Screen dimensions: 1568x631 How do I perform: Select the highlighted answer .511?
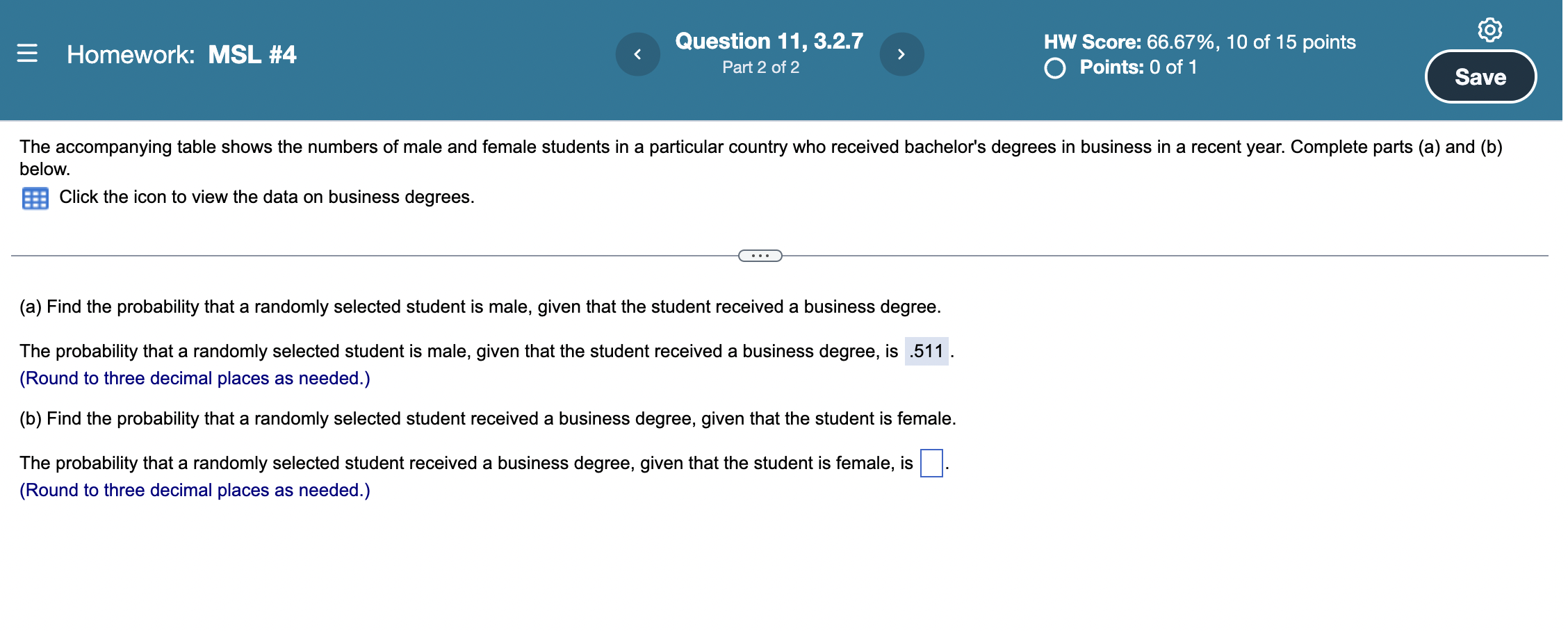[x=925, y=352]
